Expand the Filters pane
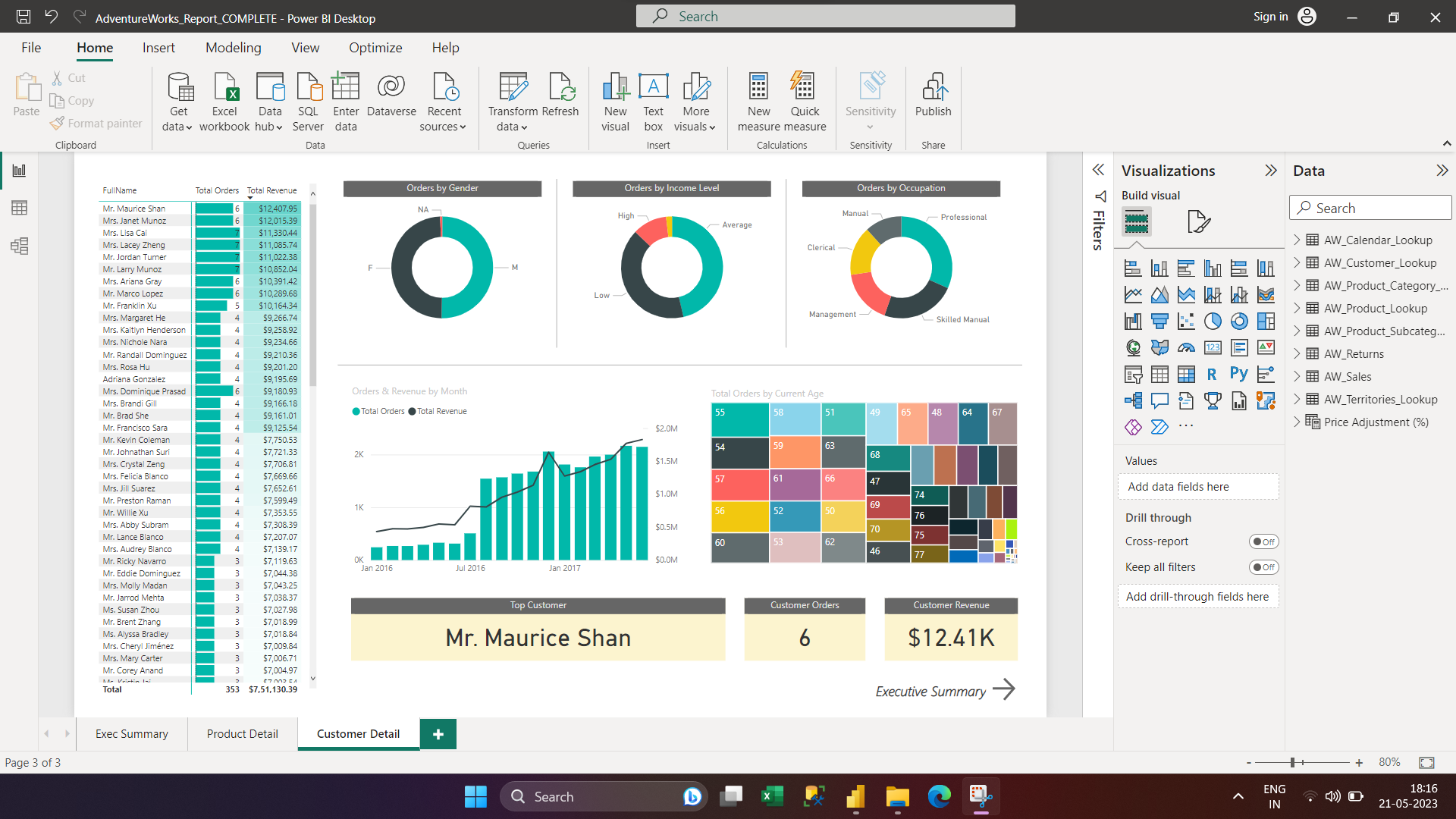 point(1098,170)
